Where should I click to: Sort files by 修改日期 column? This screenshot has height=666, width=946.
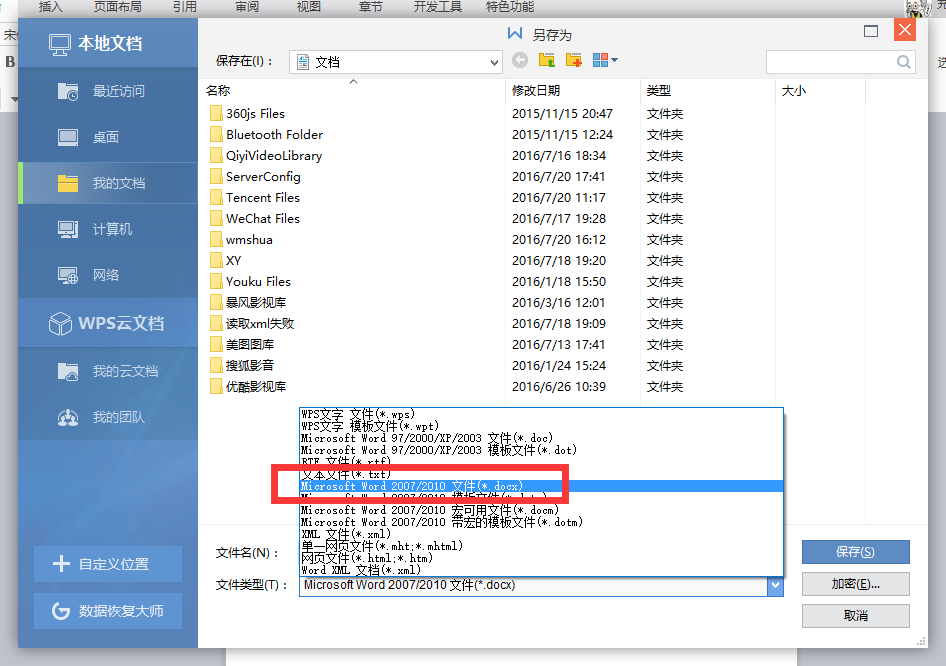573,90
